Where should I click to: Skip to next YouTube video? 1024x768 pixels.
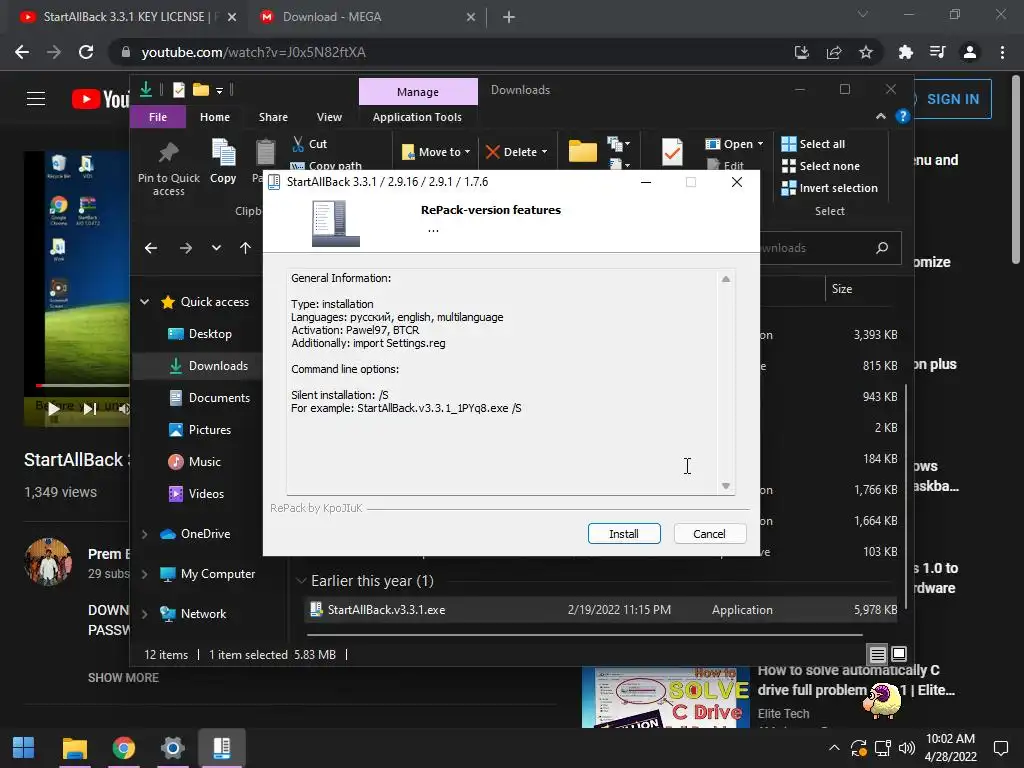pos(89,409)
